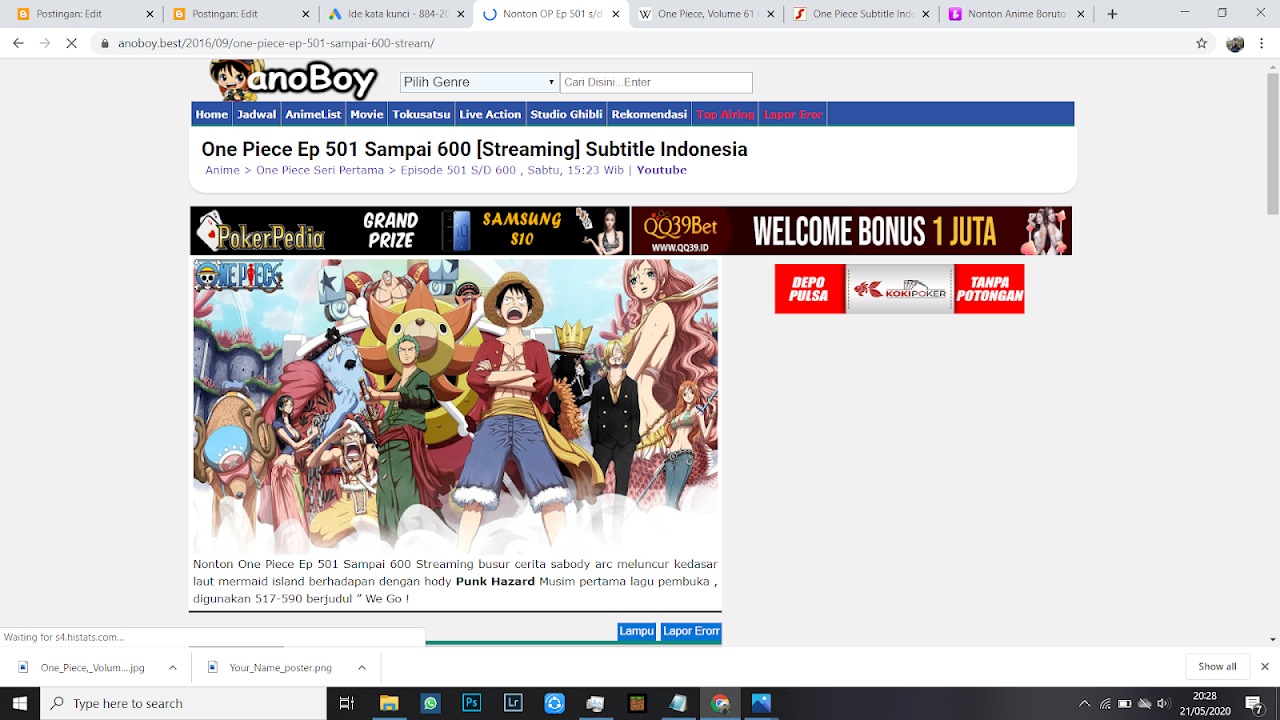
Task: Click the Lampu button
Action: [x=636, y=631]
